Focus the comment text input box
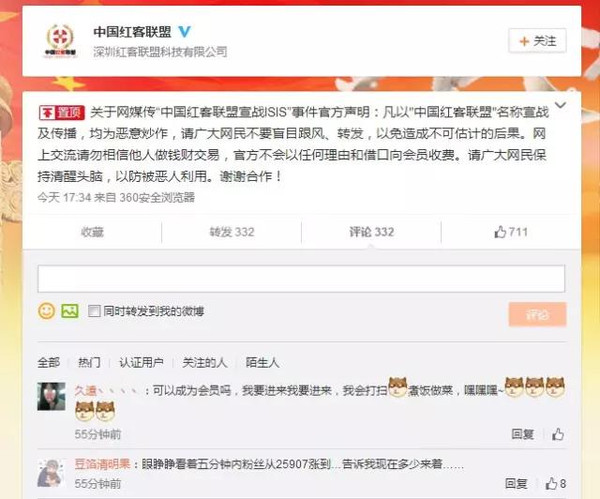This screenshot has width=600, height=499. click(x=301, y=279)
